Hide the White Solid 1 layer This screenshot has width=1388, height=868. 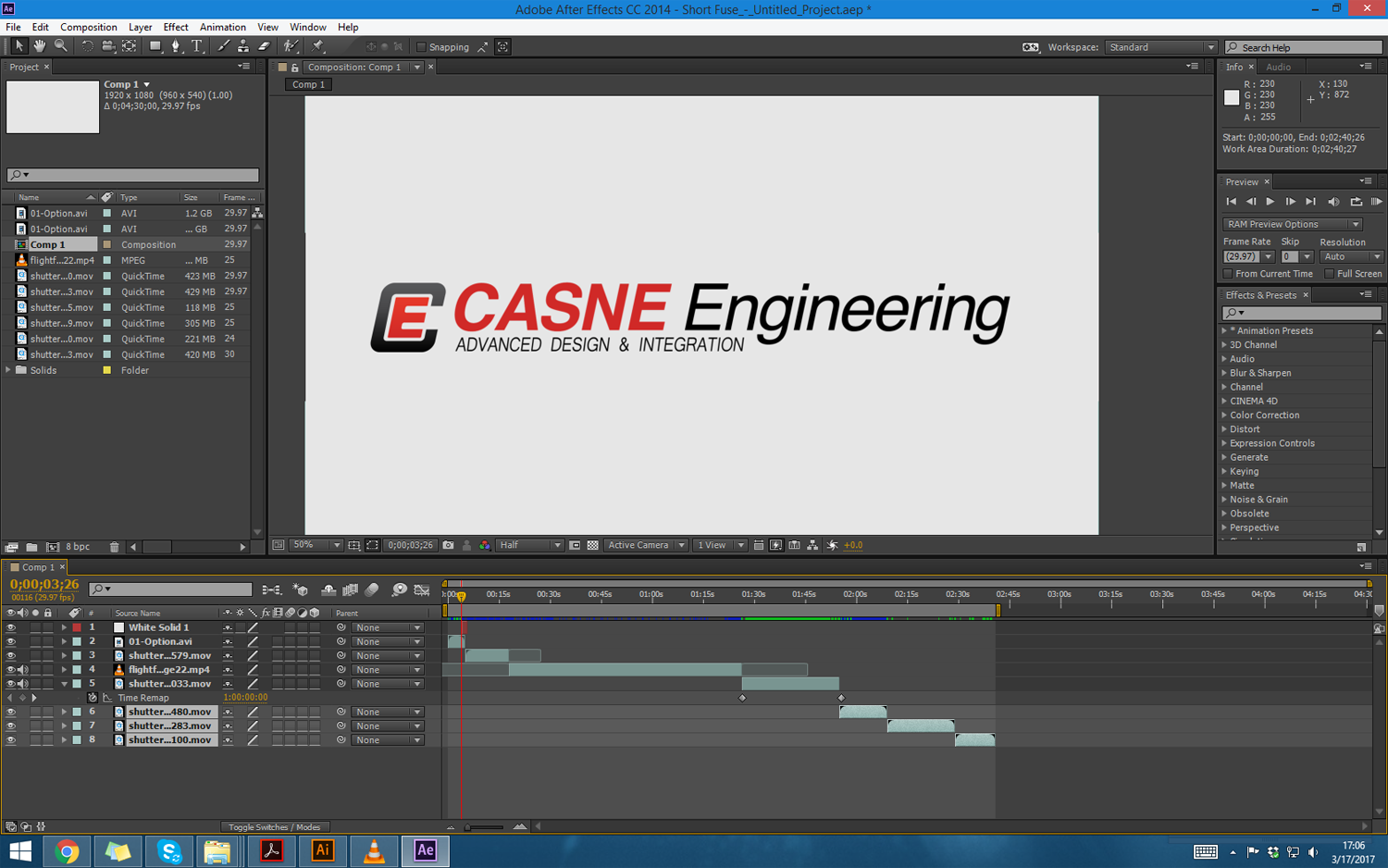[11, 627]
